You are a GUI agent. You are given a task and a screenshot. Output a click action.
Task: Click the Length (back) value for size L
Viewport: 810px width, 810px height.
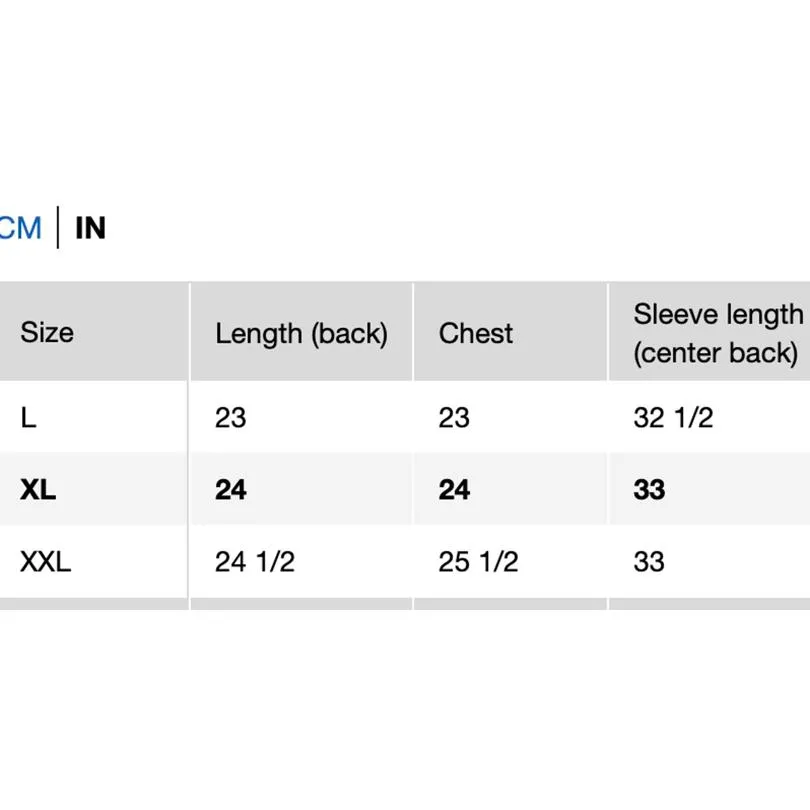coord(230,417)
